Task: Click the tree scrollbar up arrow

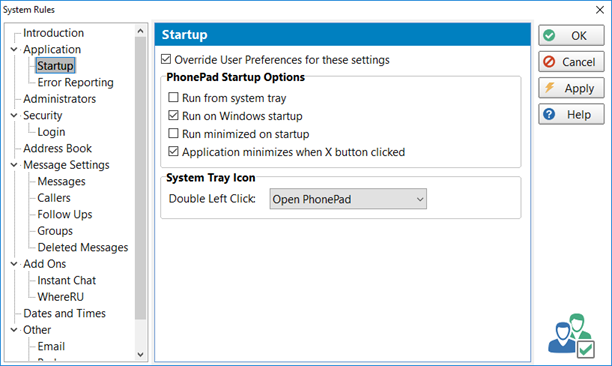Action: 141,31
